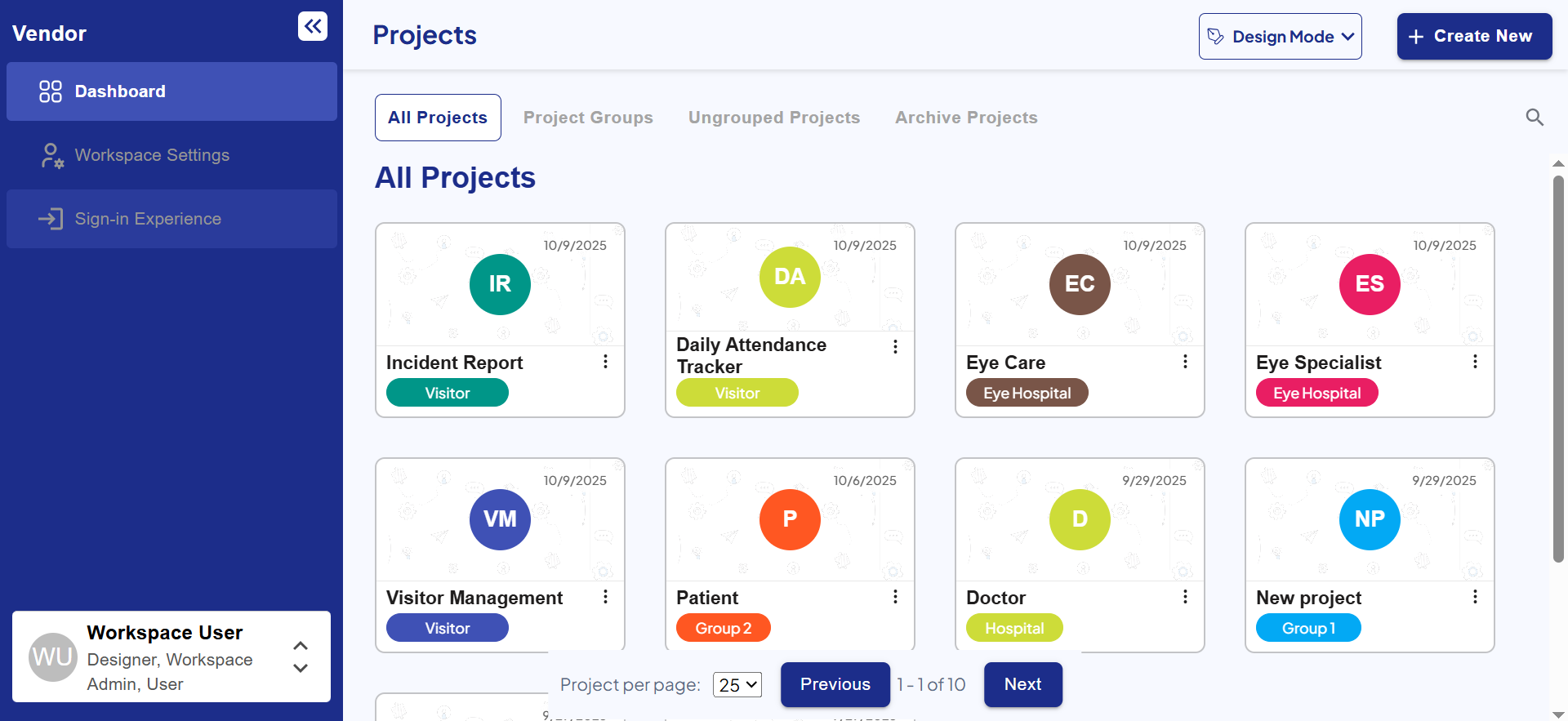Open New project options menu
Viewport: 1568px width, 721px height.
click(x=1475, y=597)
